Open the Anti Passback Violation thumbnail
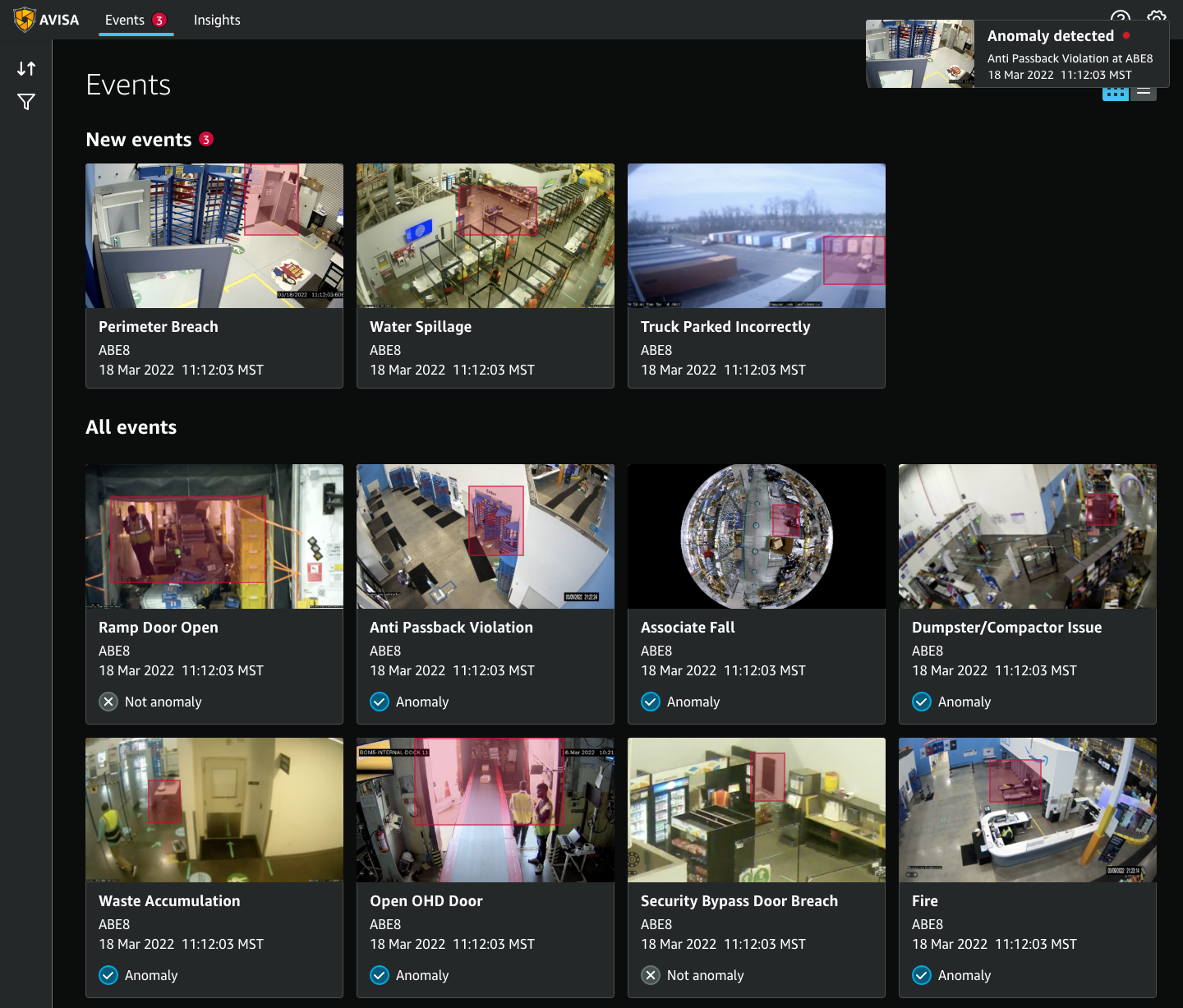 click(486, 536)
